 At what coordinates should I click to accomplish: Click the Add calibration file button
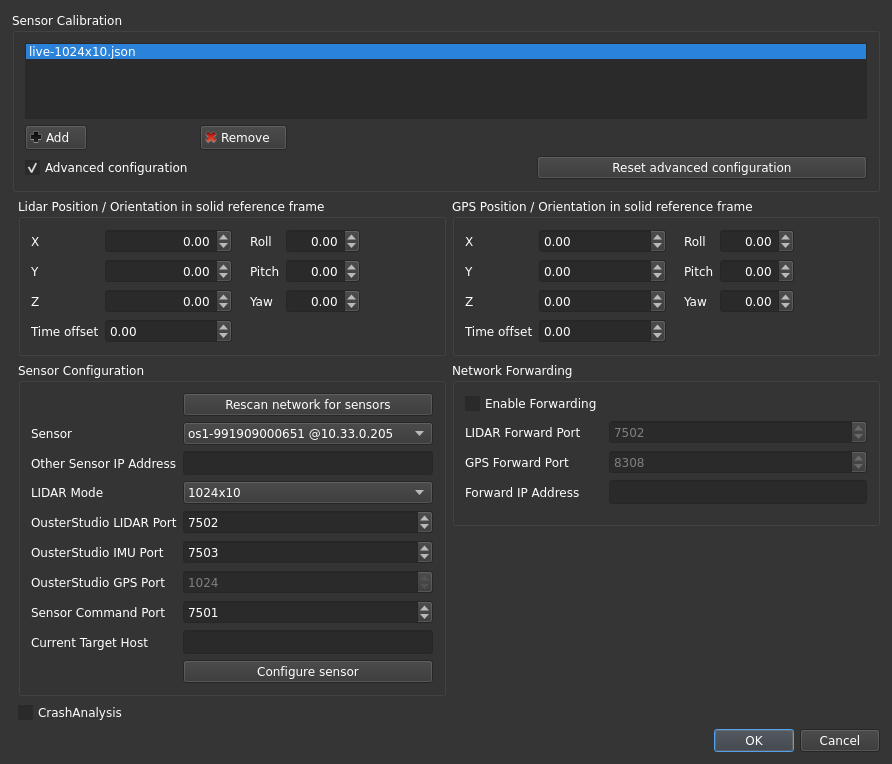55,138
